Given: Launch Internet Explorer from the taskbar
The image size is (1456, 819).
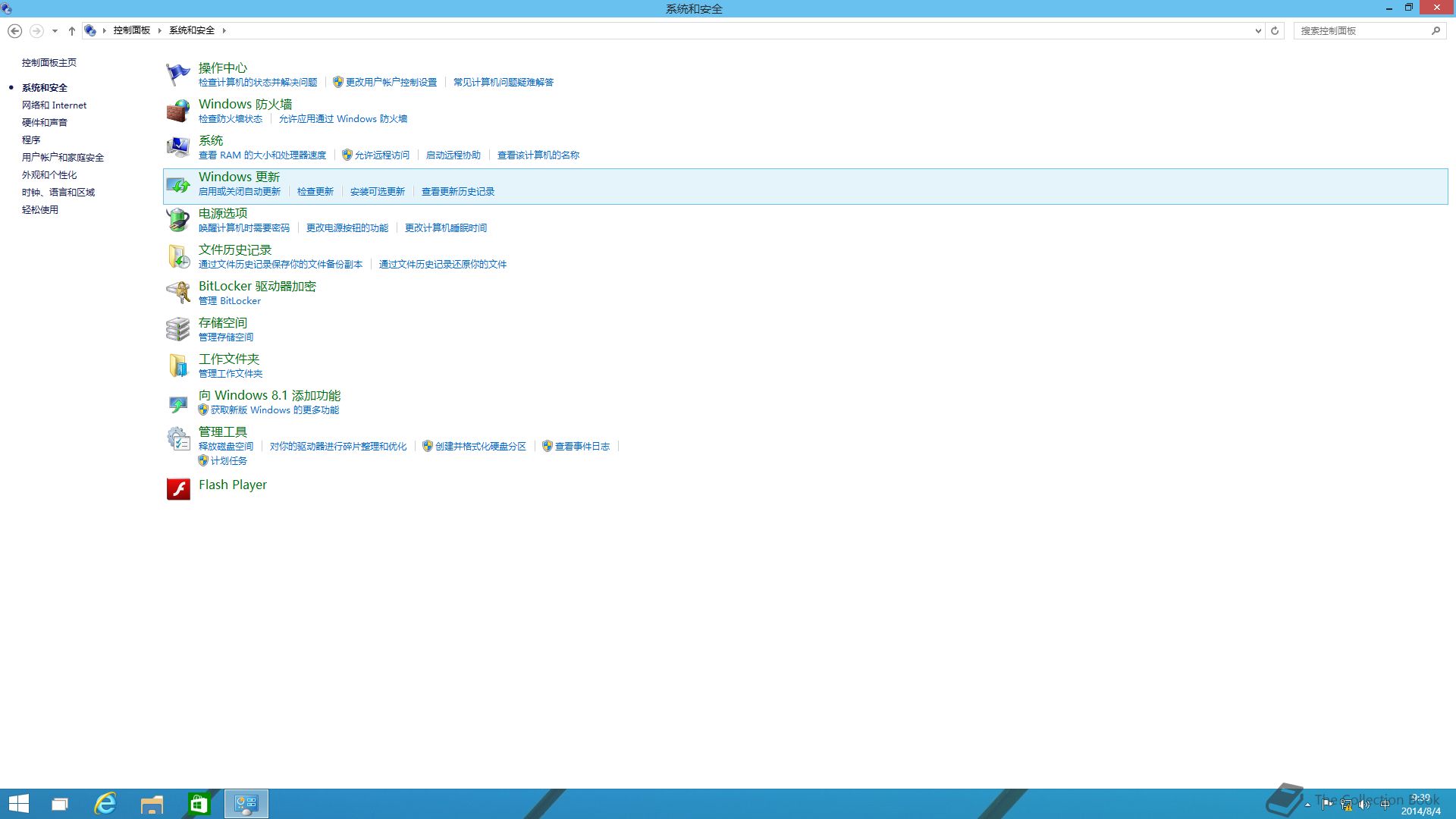Looking at the screenshot, I should click(105, 804).
